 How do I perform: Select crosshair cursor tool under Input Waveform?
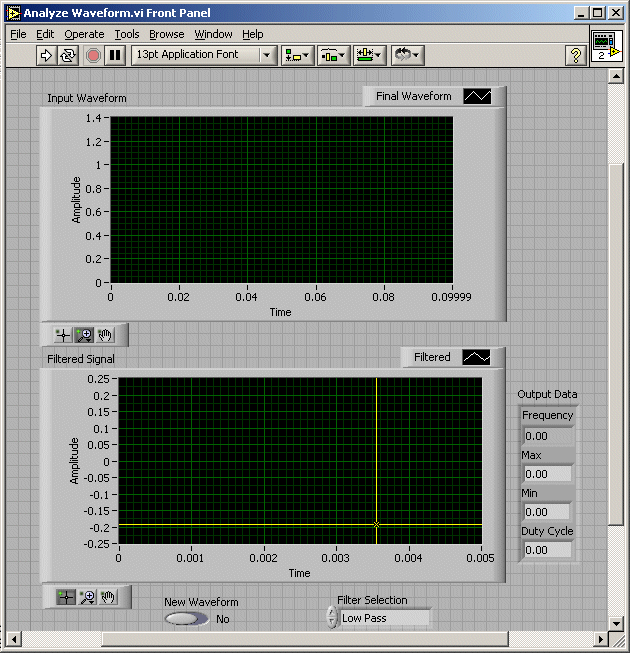62,335
